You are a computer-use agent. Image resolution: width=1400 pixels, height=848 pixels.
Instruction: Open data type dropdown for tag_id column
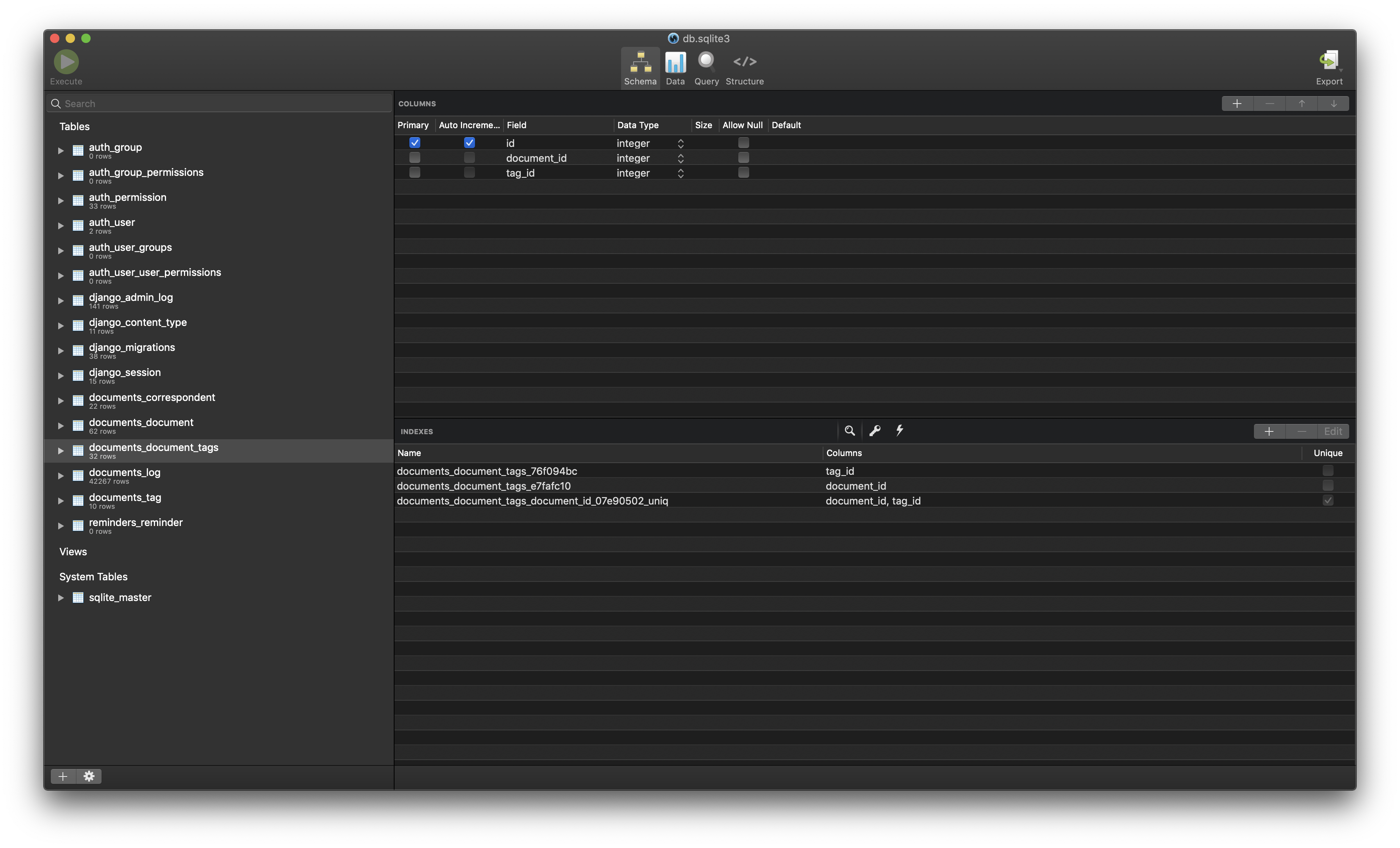click(x=680, y=173)
